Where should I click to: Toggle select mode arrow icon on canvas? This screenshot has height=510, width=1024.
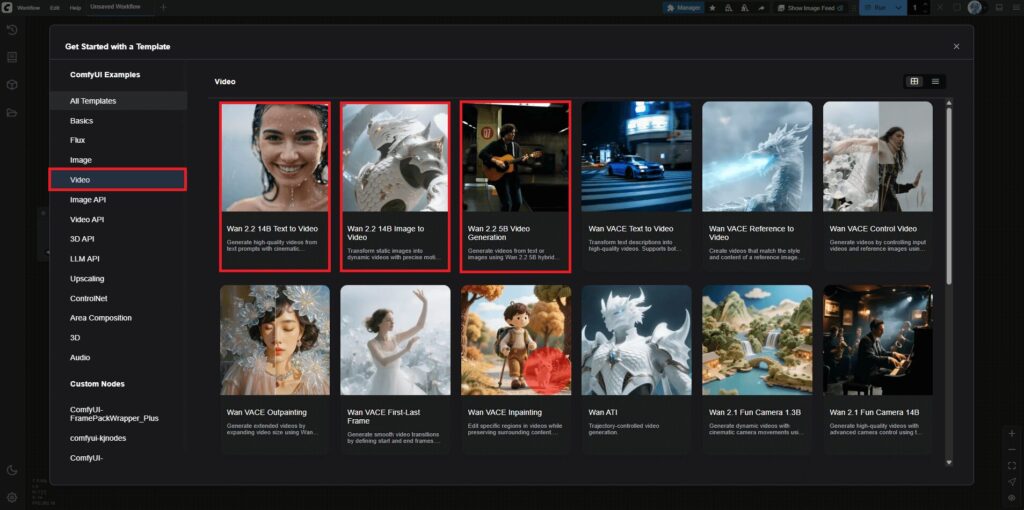pyautogui.click(x=1012, y=482)
